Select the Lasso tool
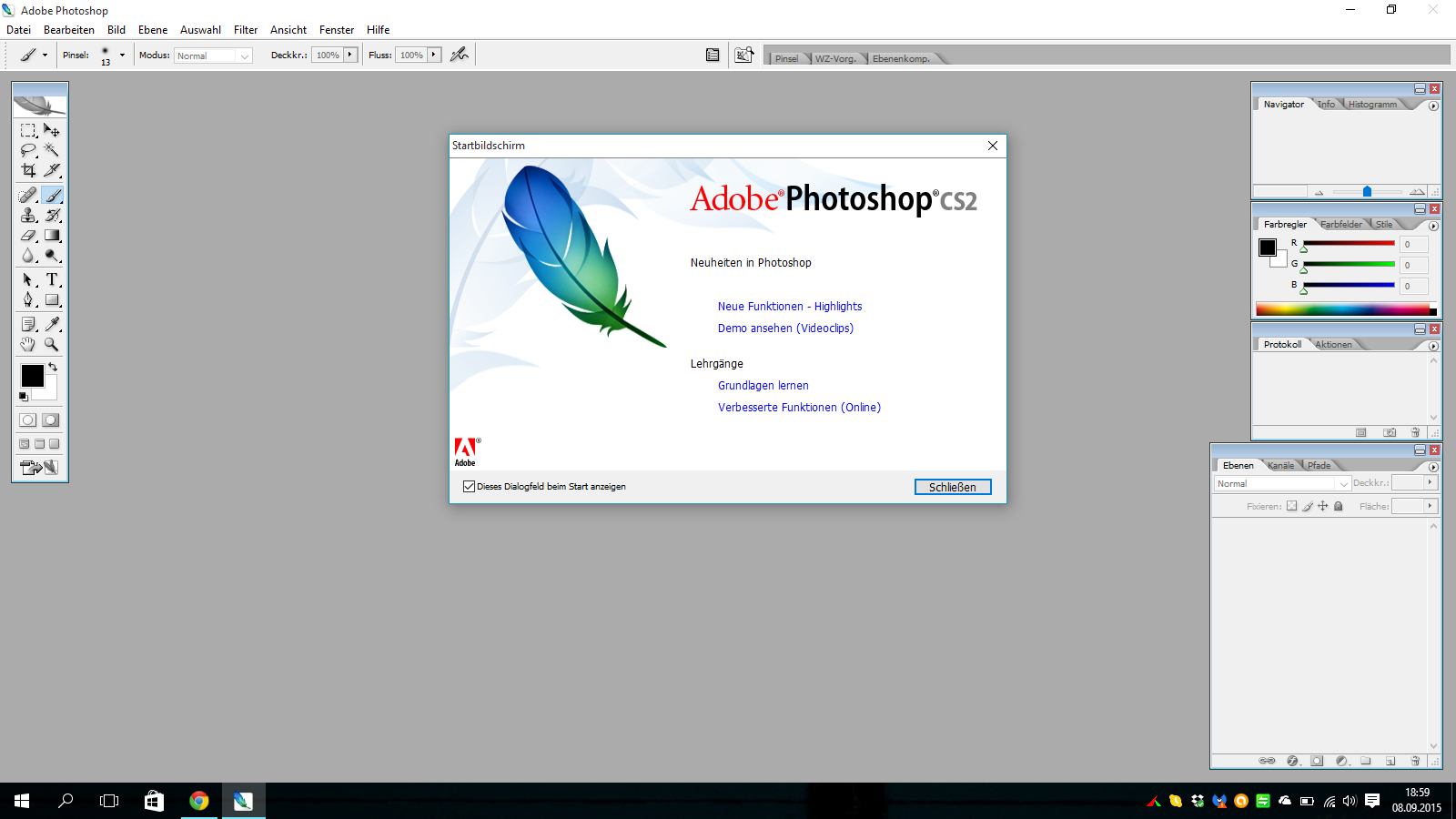The image size is (1456, 819). [28, 150]
